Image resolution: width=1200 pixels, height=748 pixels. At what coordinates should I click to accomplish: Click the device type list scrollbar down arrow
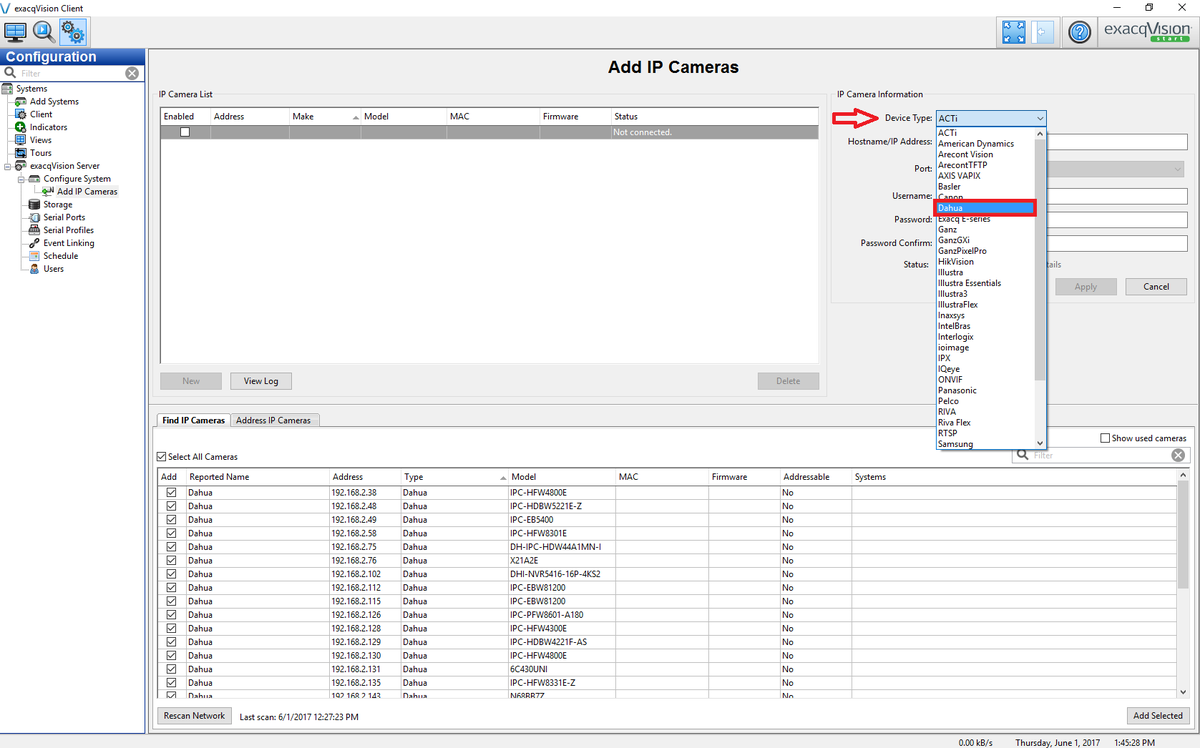coord(1040,443)
